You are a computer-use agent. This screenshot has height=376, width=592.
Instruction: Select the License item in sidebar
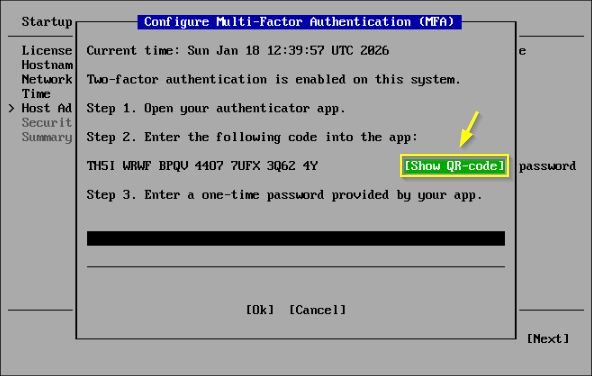pyautogui.click(x=47, y=51)
